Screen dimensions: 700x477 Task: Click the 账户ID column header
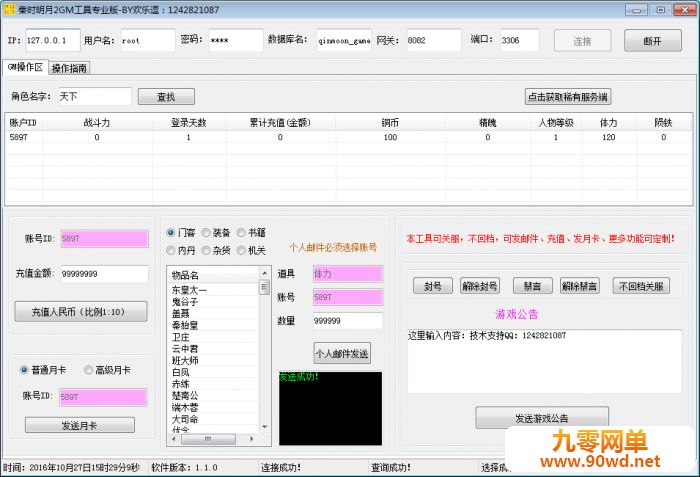[24, 122]
